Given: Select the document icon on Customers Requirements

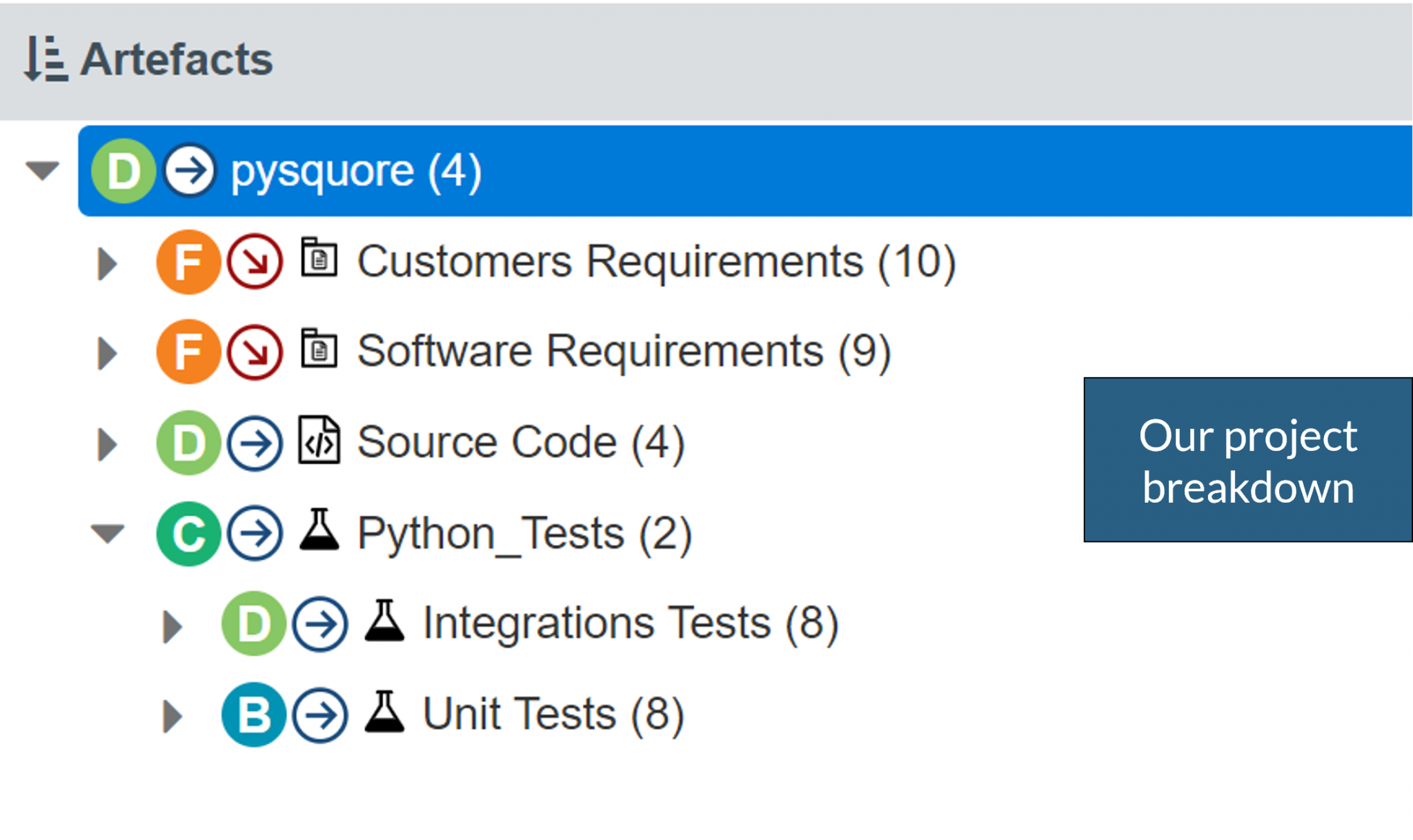Looking at the screenshot, I should tap(320, 261).
